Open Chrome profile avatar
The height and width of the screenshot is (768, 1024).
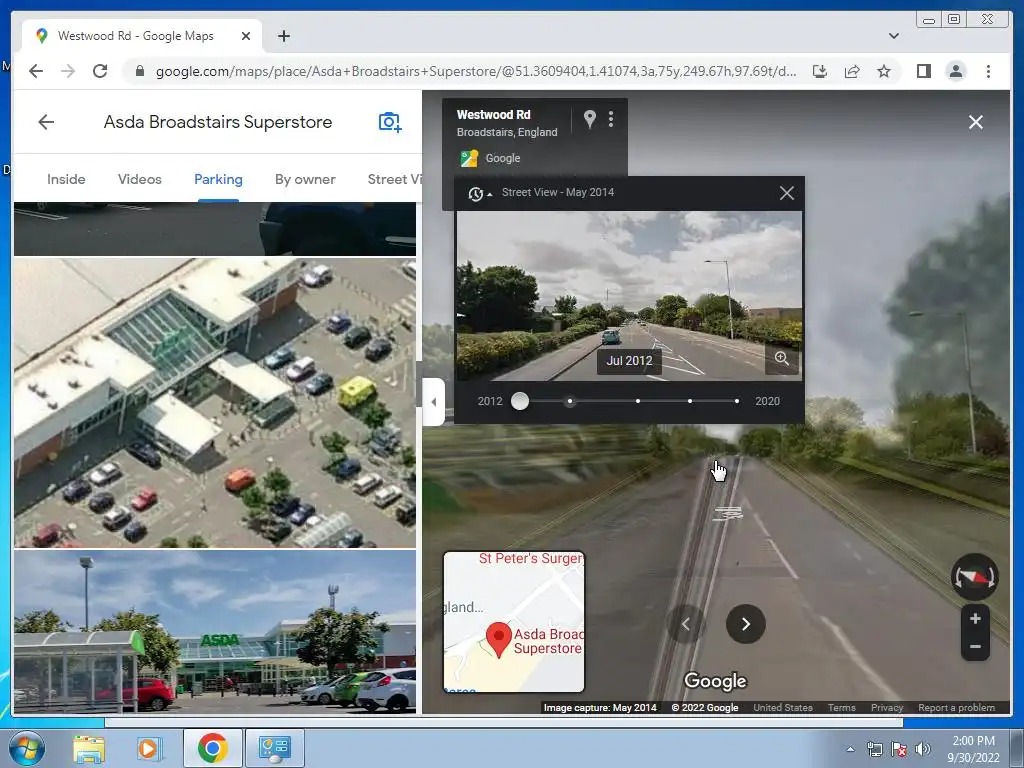[955, 71]
